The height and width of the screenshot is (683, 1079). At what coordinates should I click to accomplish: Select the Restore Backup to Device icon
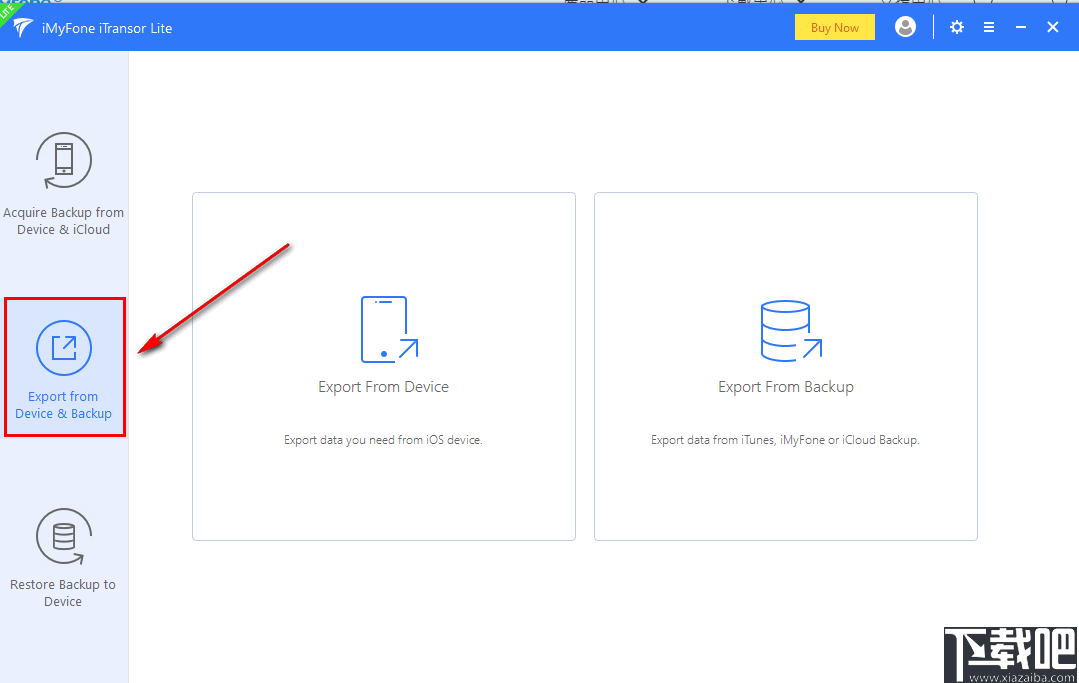[x=63, y=536]
